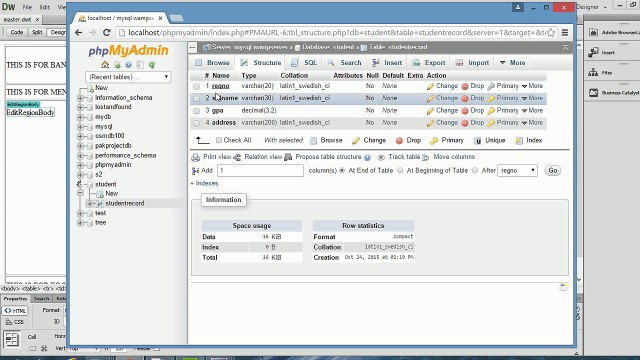Screen dimensions: 640x360
Task: Expand the + Indexes link
Action: pyautogui.click(x=204, y=184)
